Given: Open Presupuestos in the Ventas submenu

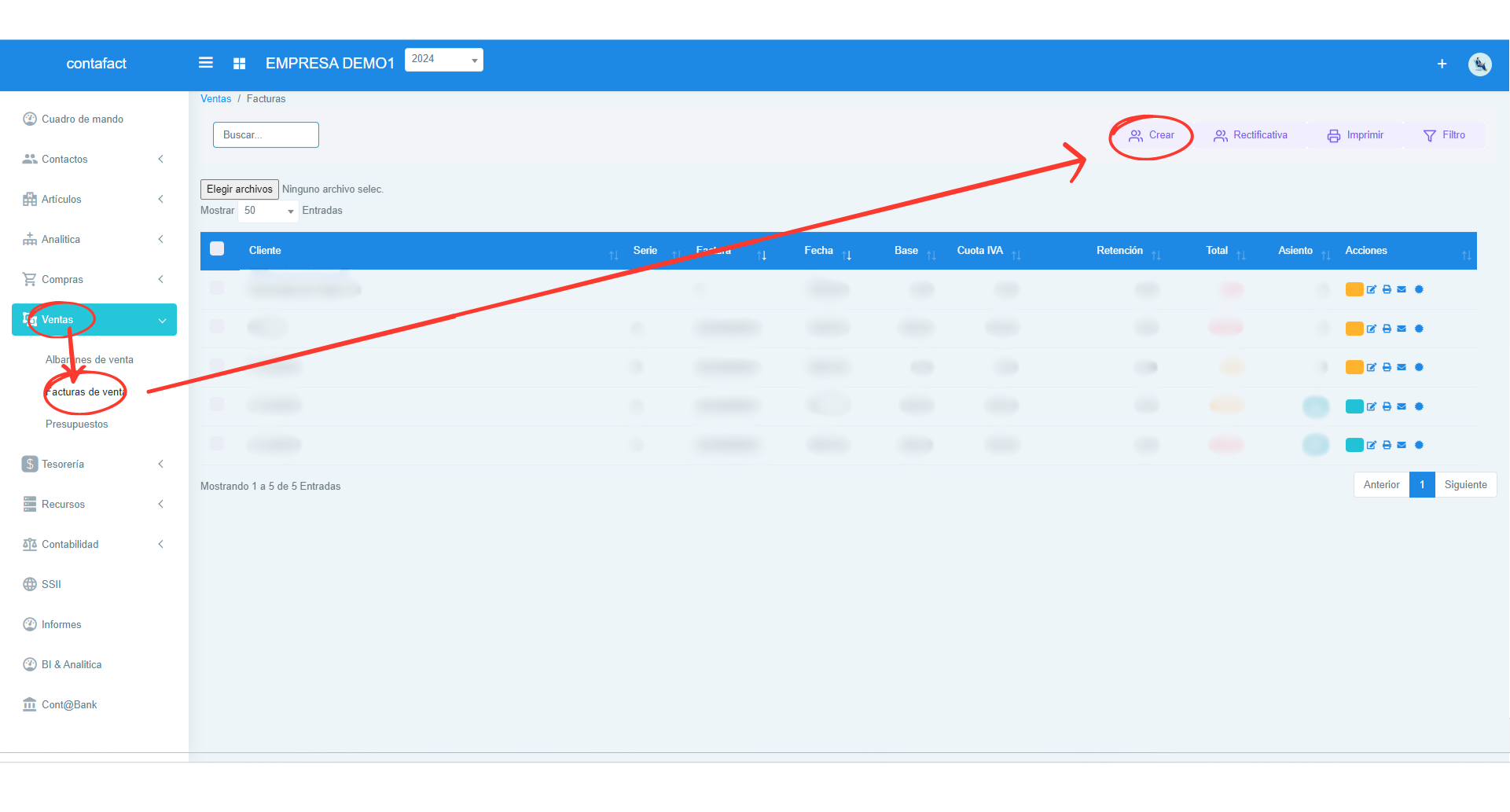Looking at the screenshot, I should click(x=77, y=424).
